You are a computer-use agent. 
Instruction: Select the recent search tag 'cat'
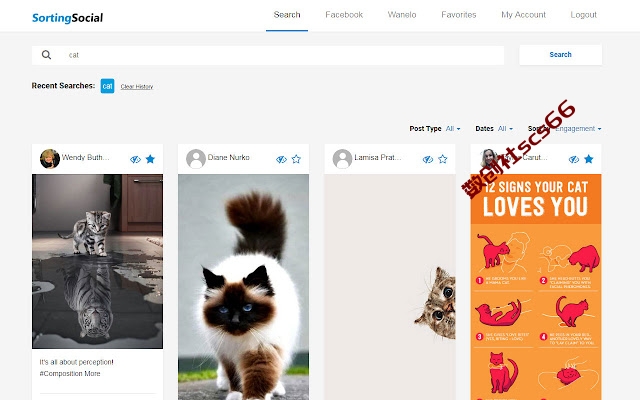[x=107, y=86]
